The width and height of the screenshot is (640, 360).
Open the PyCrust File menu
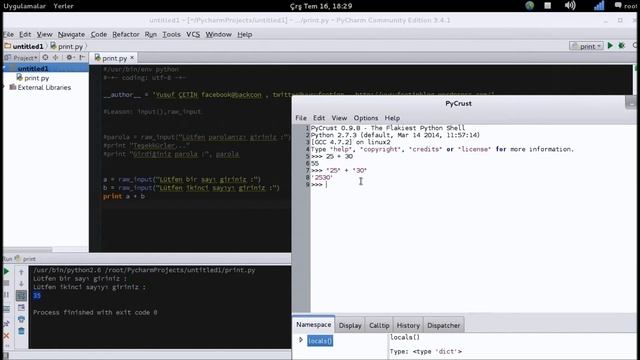click(x=301, y=118)
